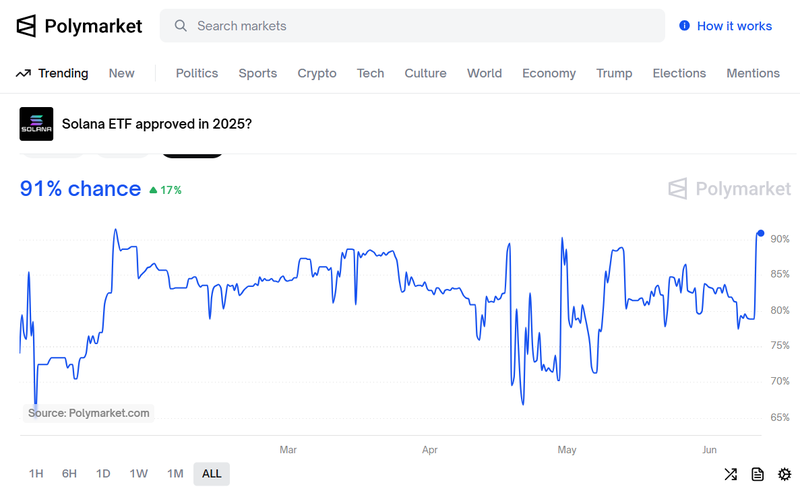The height and width of the screenshot is (497, 800).
Task: Click the 65% y-axis label
Action: (780, 417)
